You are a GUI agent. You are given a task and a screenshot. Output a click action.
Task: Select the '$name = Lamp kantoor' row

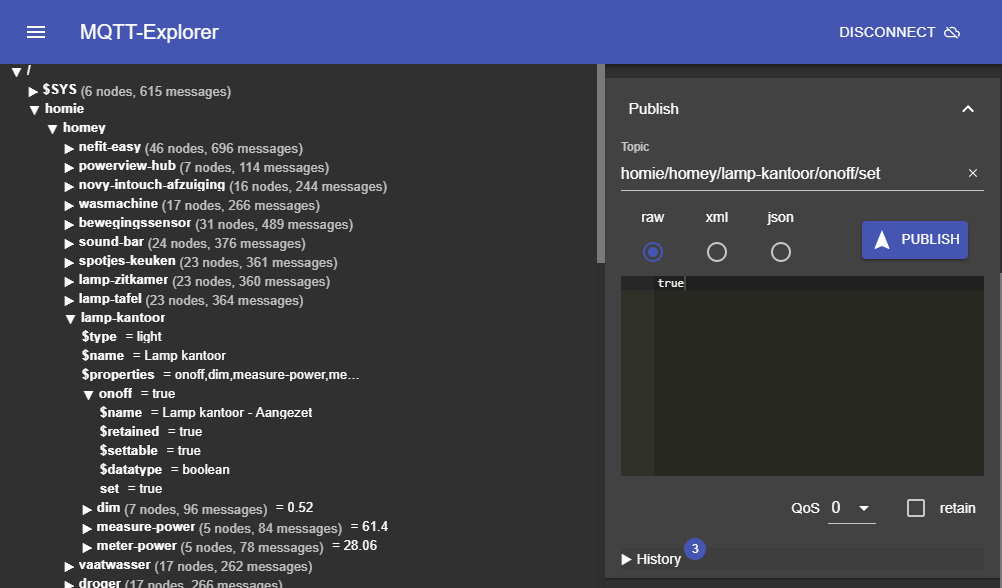pyautogui.click(x=153, y=355)
